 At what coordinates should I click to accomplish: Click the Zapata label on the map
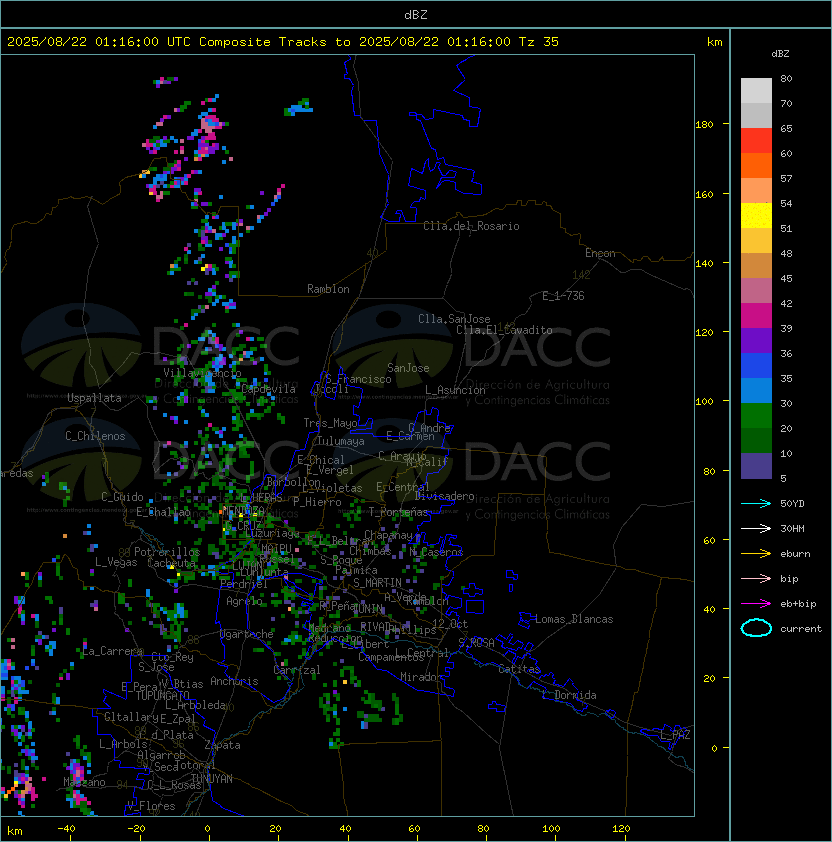click(222, 745)
